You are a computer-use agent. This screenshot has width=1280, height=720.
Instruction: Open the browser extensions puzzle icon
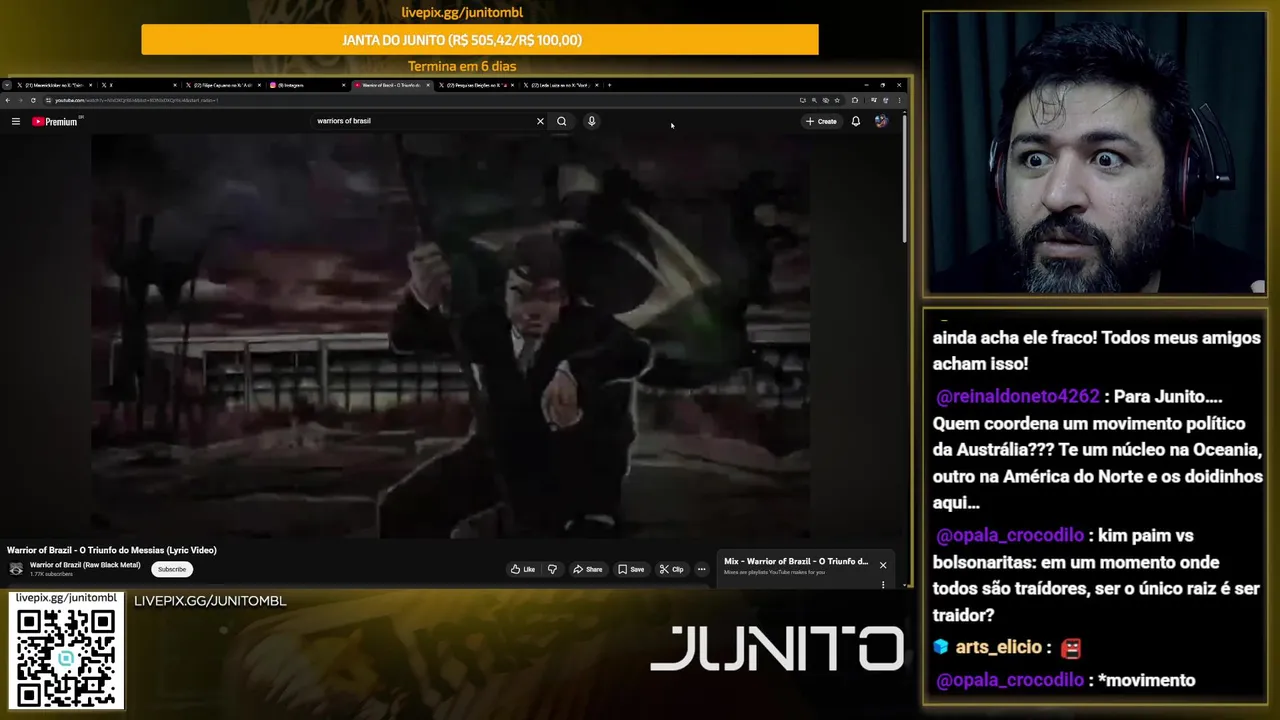855,100
